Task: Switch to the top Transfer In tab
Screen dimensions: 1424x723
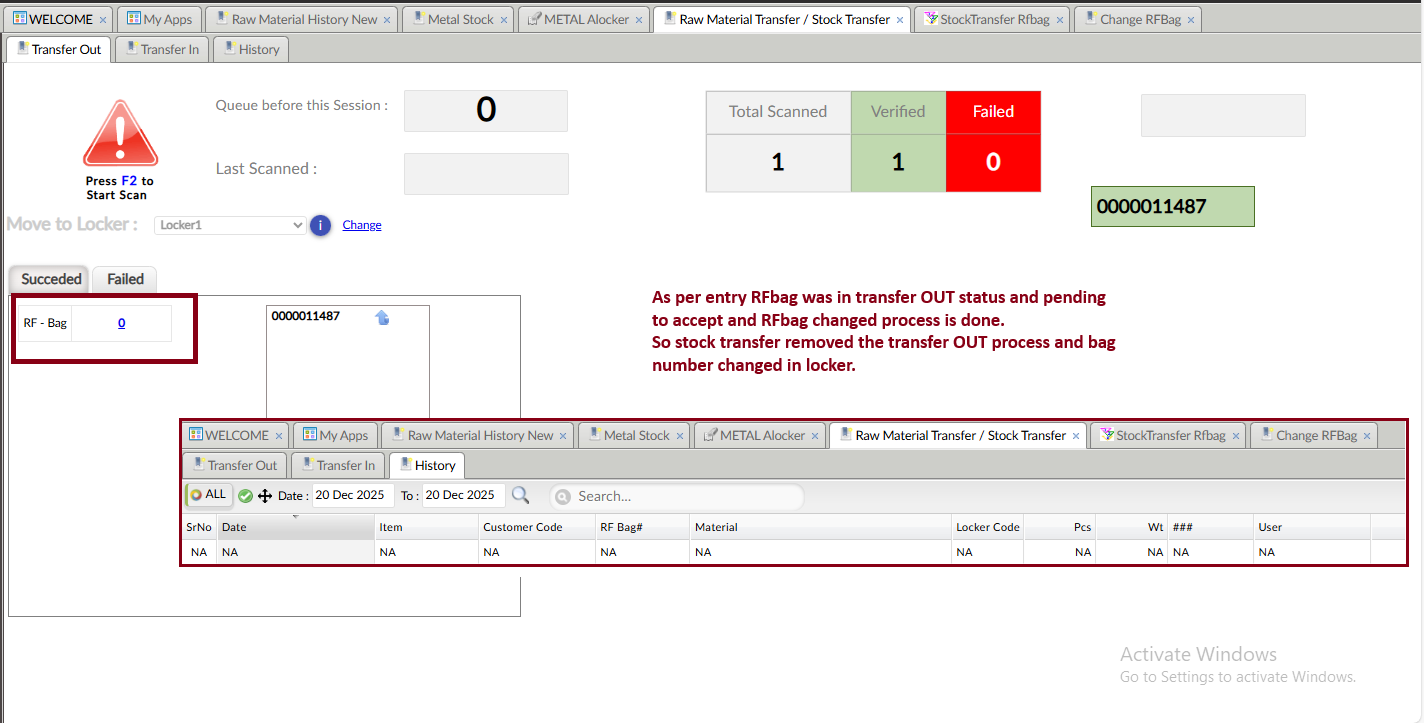Action: point(162,49)
